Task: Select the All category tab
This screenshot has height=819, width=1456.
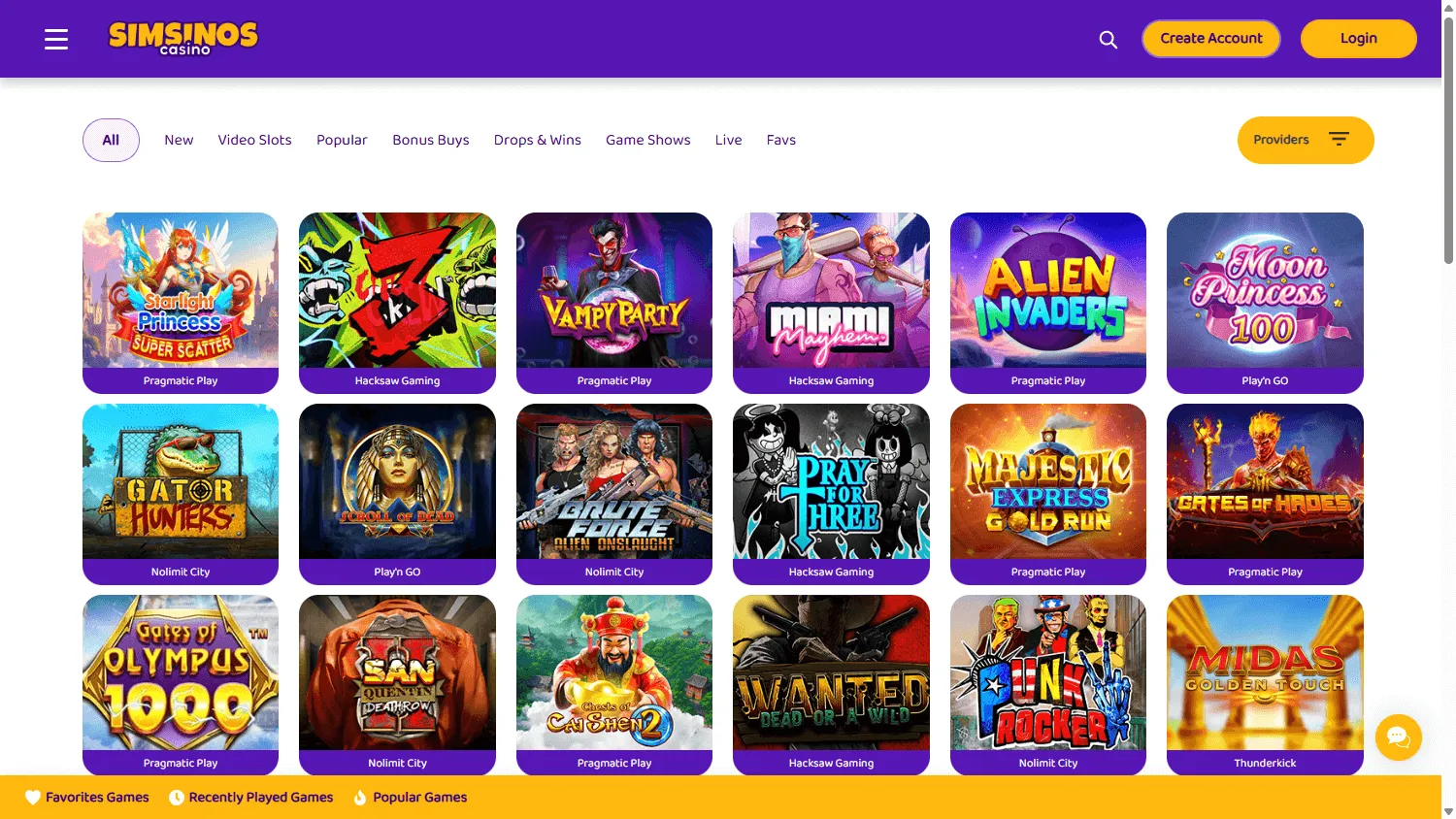Action: (x=111, y=140)
